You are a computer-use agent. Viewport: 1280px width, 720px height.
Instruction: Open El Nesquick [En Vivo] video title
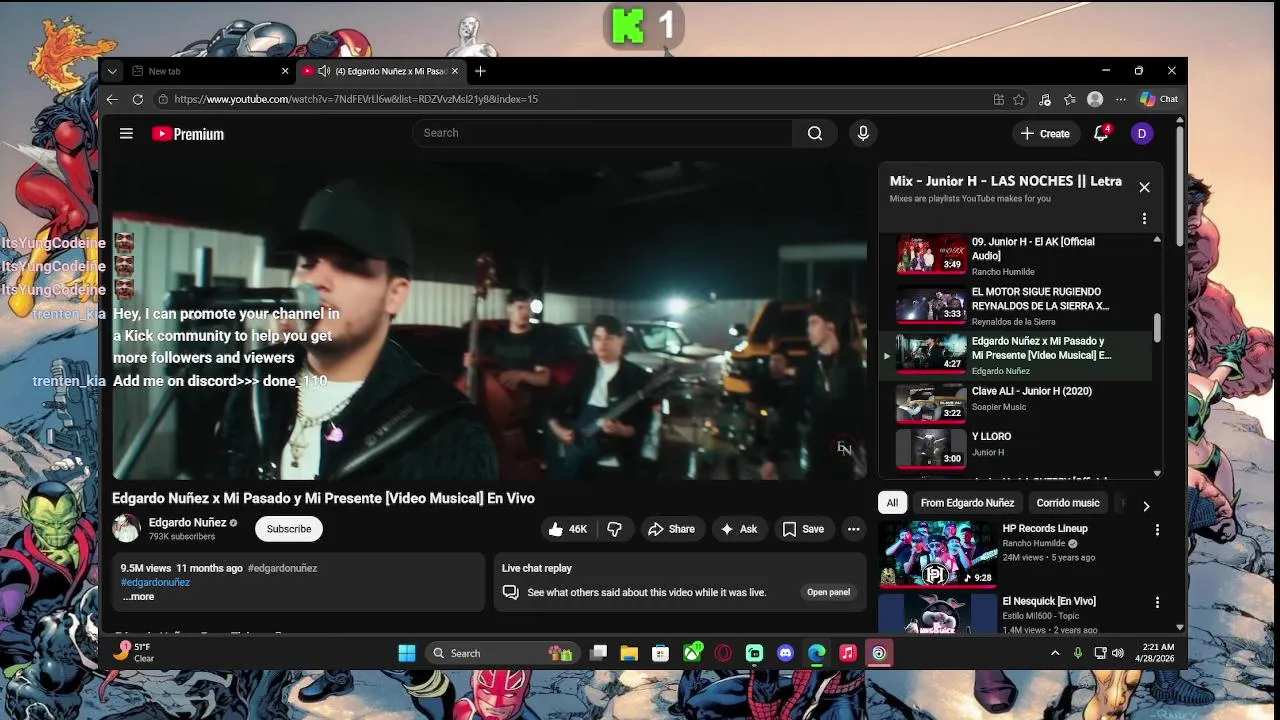click(x=1049, y=601)
